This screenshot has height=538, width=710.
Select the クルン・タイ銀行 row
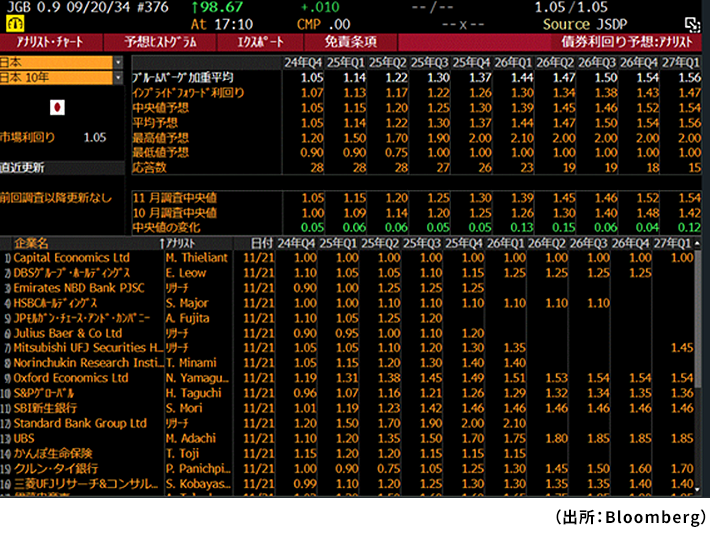click(x=347, y=468)
